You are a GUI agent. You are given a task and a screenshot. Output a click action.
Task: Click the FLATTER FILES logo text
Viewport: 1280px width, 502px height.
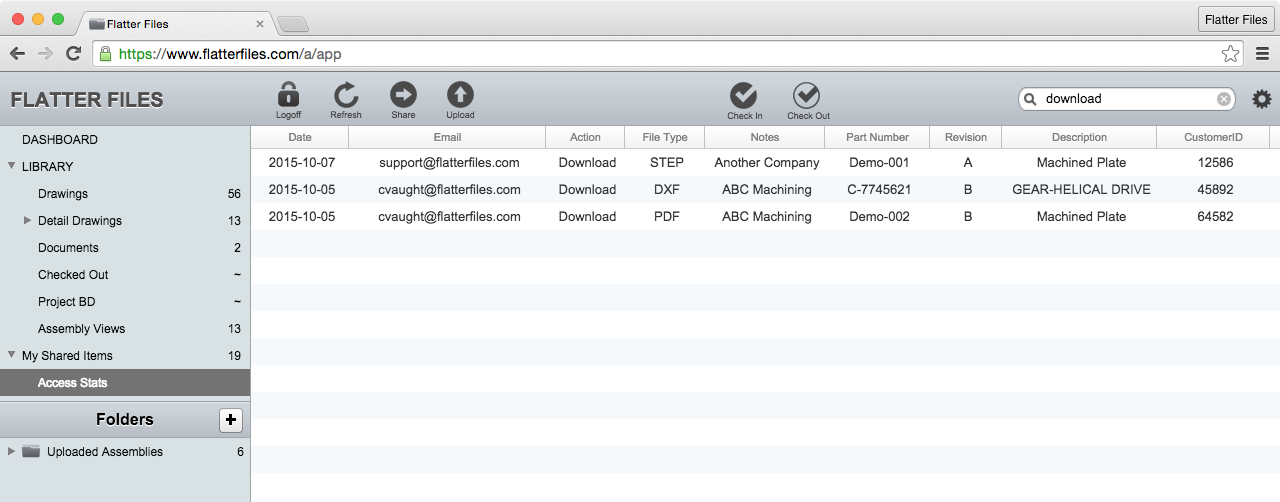[87, 100]
